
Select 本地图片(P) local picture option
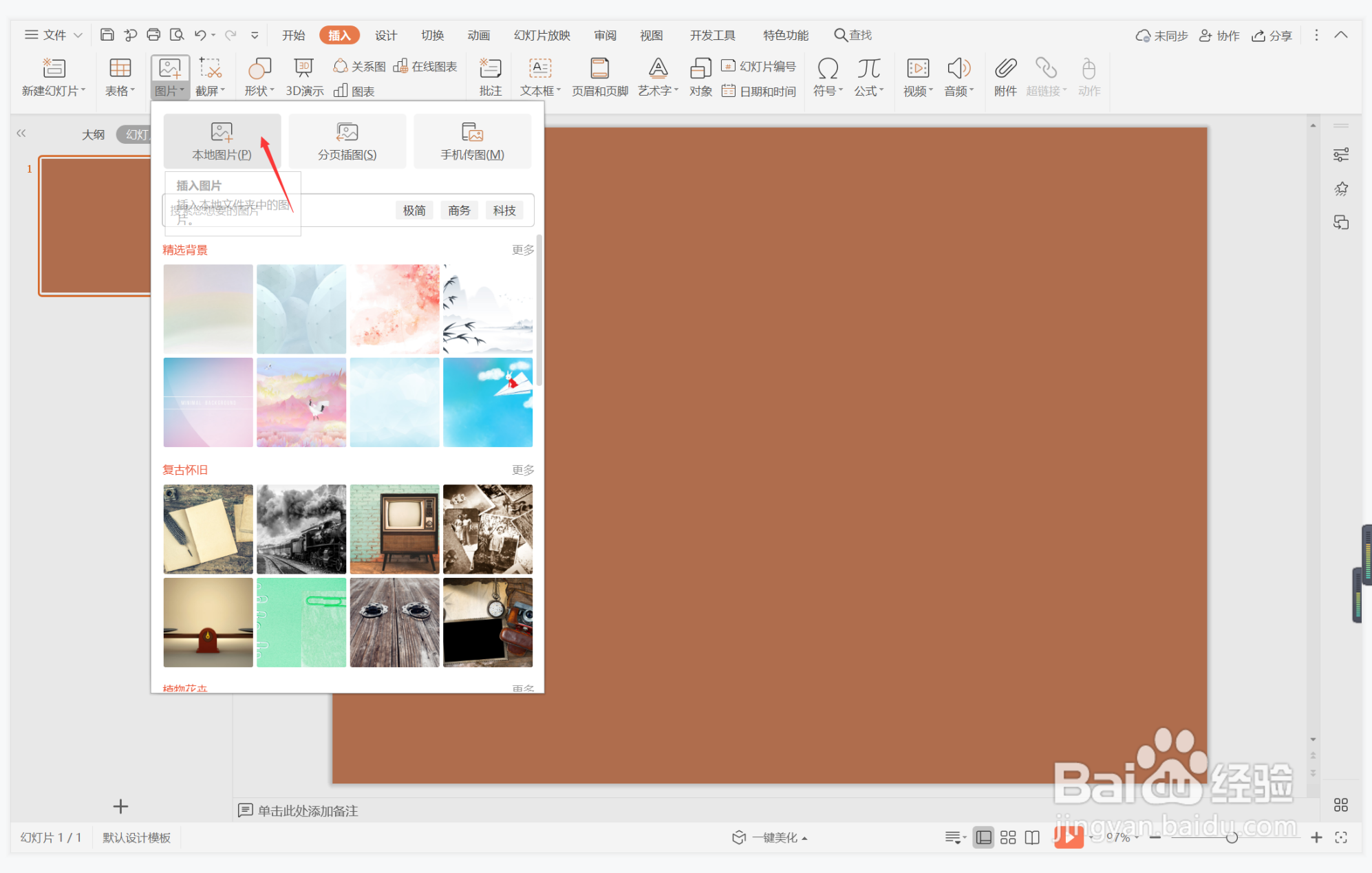pos(222,141)
